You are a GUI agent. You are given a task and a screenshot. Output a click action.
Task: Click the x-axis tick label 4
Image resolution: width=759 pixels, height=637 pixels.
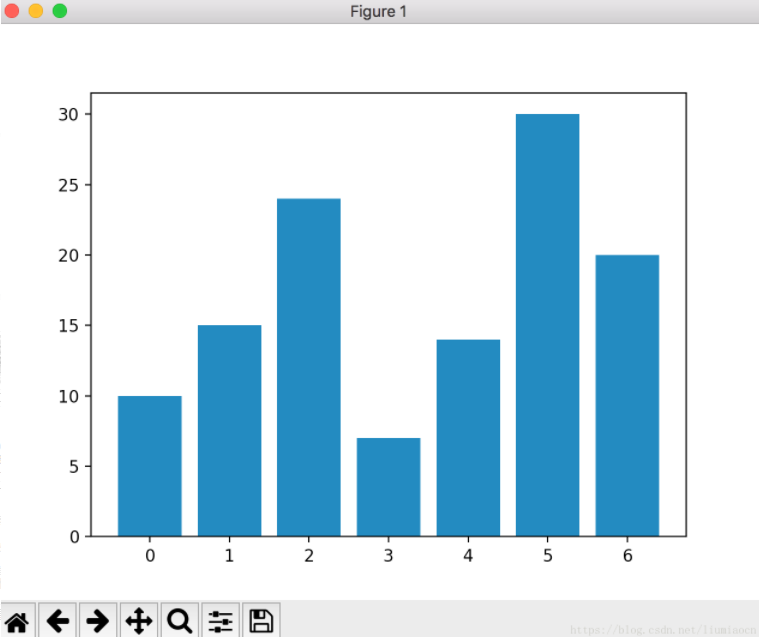pos(468,556)
